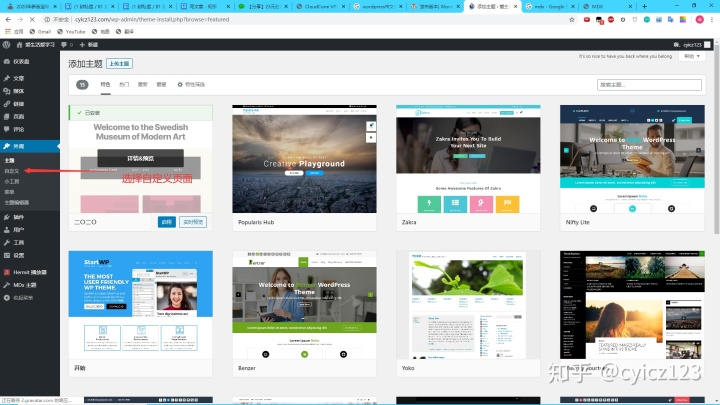Open the 仪表盘 dashboard menu
Screen dimensions: 720x405
click(x=20, y=60)
